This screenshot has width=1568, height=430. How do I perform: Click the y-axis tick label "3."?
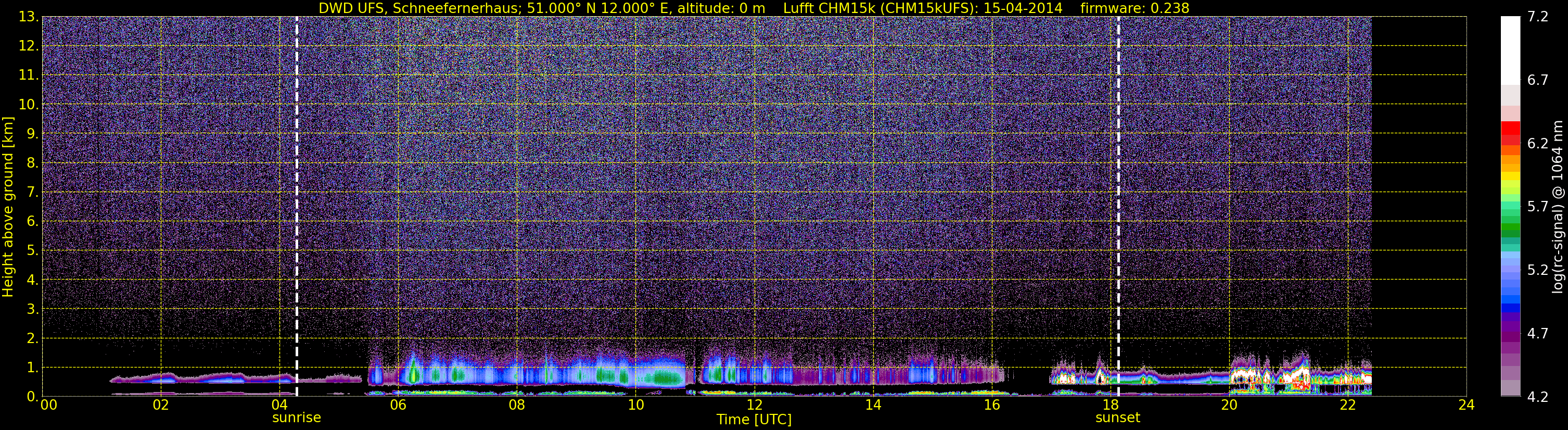coord(33,309)
